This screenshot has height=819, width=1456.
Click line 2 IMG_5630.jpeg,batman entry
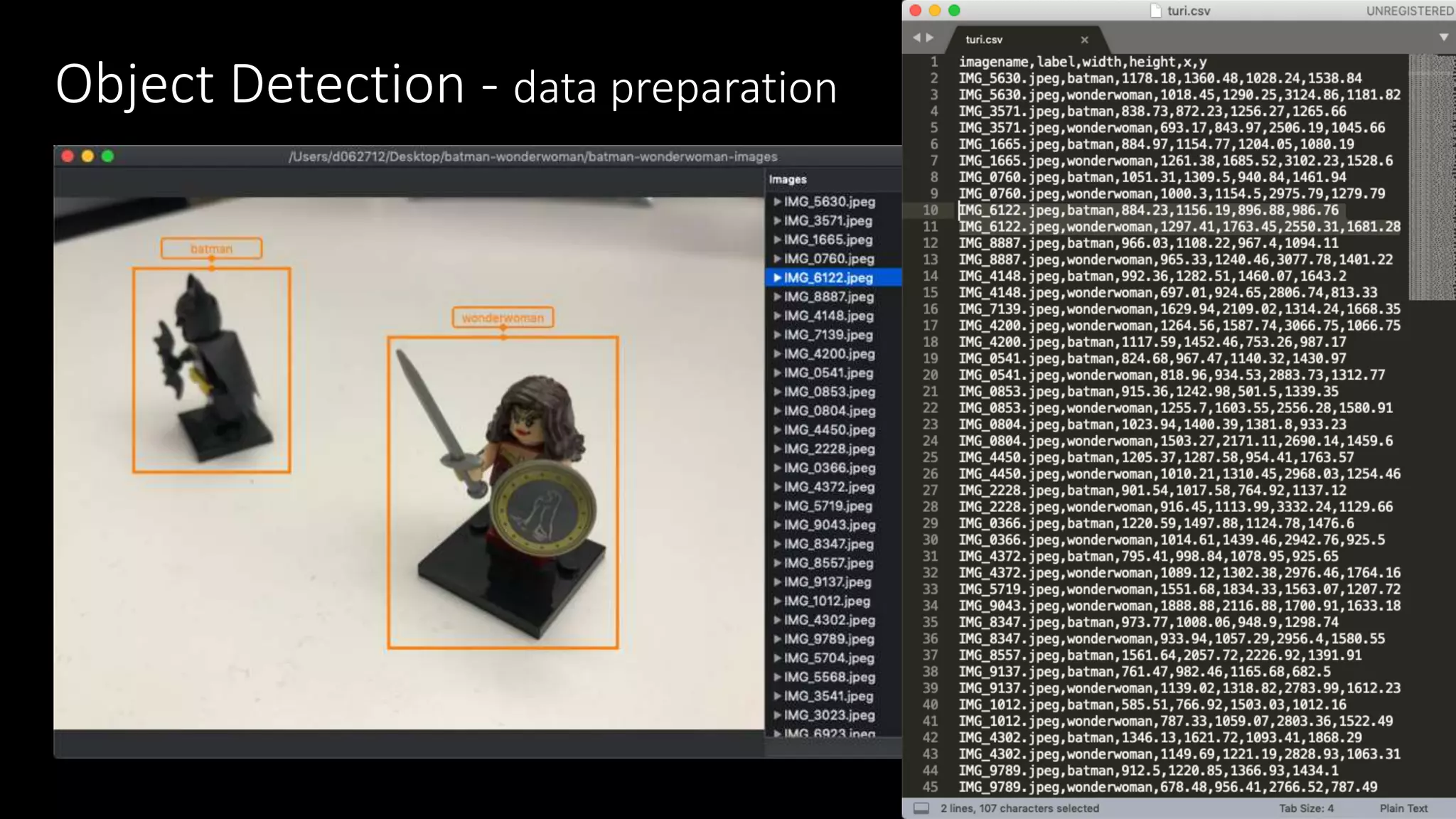[1160, 78]
